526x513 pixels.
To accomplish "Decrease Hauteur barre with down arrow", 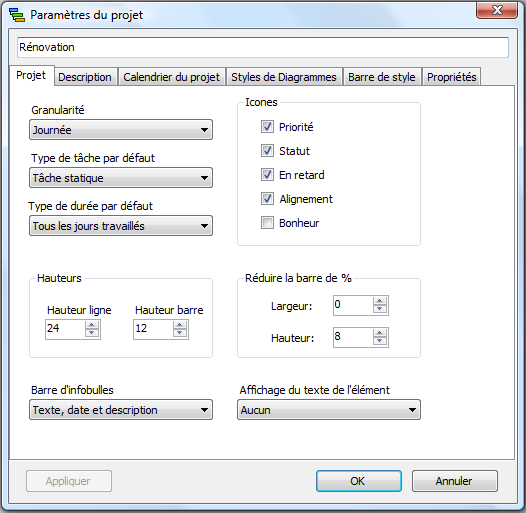I will click(180, 333).
